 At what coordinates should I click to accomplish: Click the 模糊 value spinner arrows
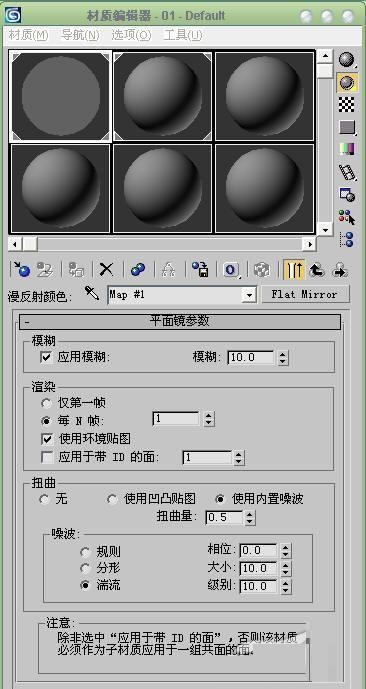click(x=283, y=357)
